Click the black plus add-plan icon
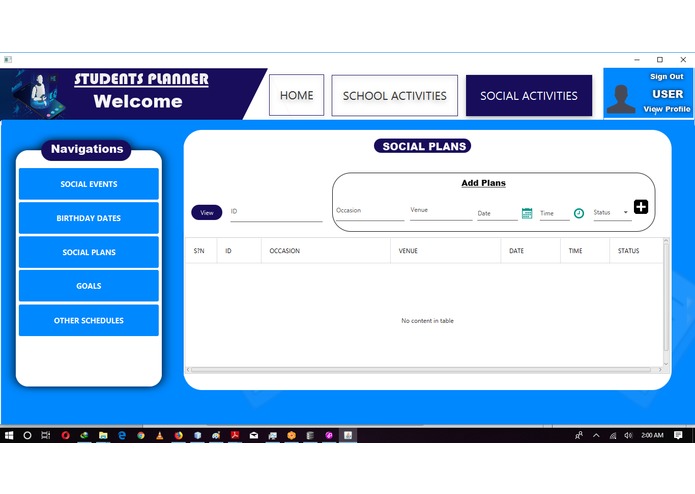Image resolution: width=695 pixels, height=494 pixels. click(x=640, y=207)
